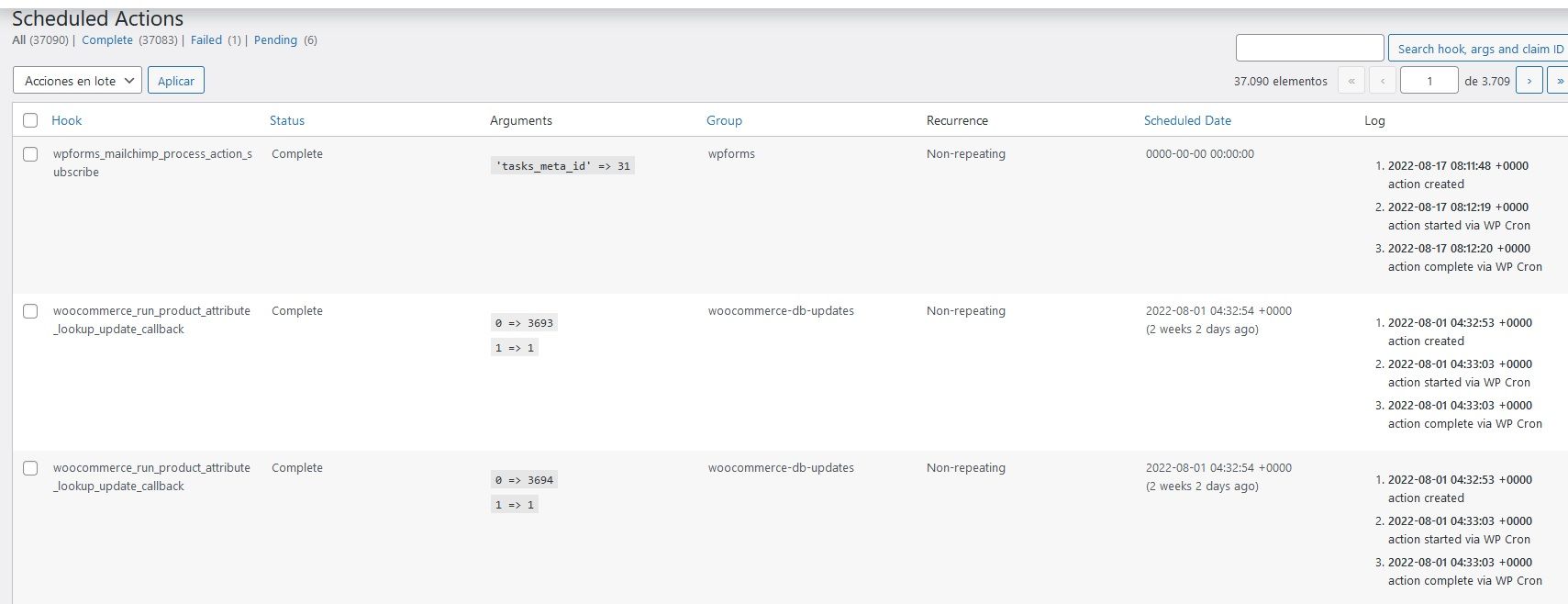Click the wpforms group cell
Image resolution: width=1568 pixels, height=604 pixels.
coord(731,154)
